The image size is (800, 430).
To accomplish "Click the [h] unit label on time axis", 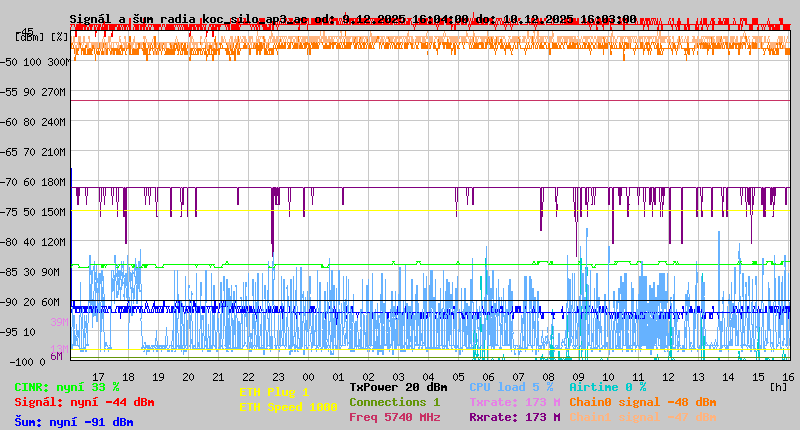I will click(x=778, y=386).
